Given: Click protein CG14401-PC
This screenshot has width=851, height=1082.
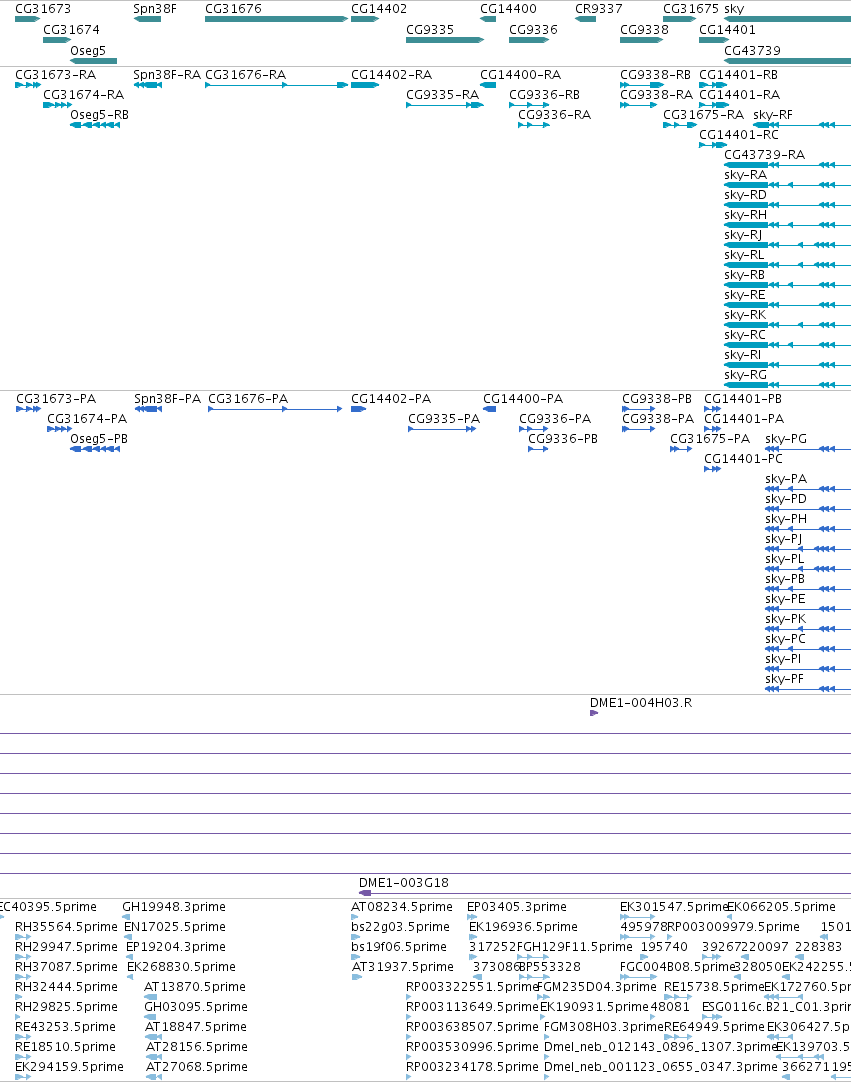Looking at the screenshot, I should [x=743, y=459].
